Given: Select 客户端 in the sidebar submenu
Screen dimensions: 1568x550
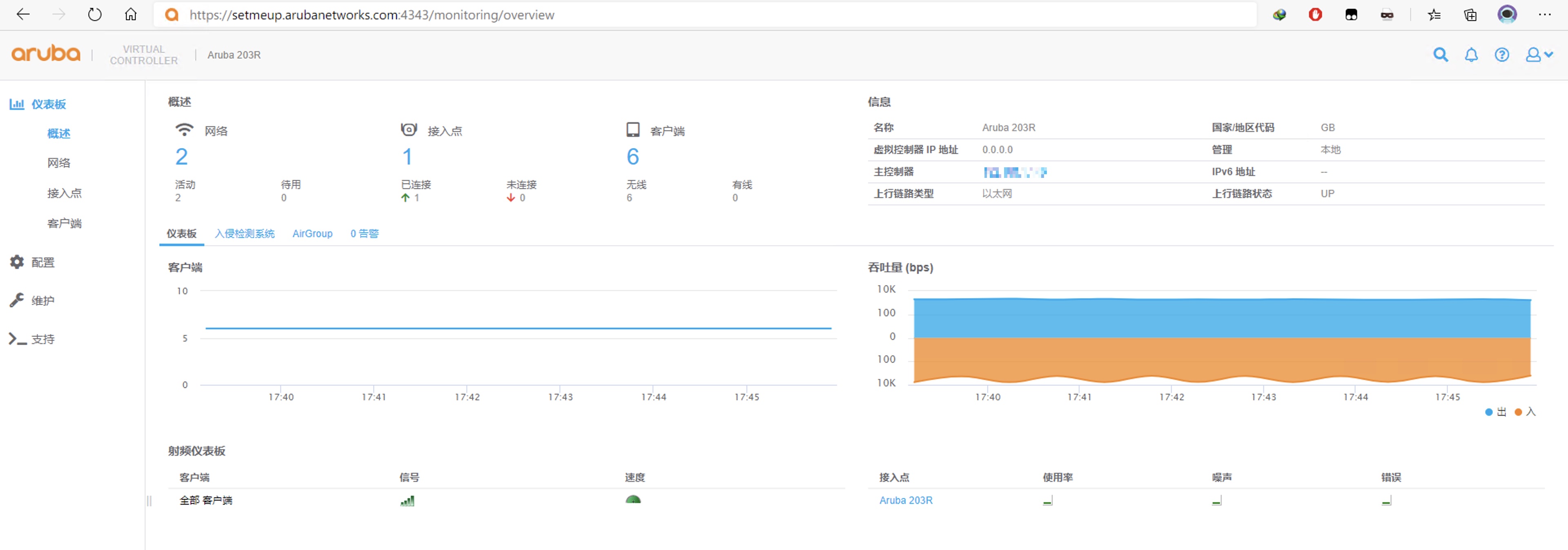Looking at the screenshot, I should point(65,223).
